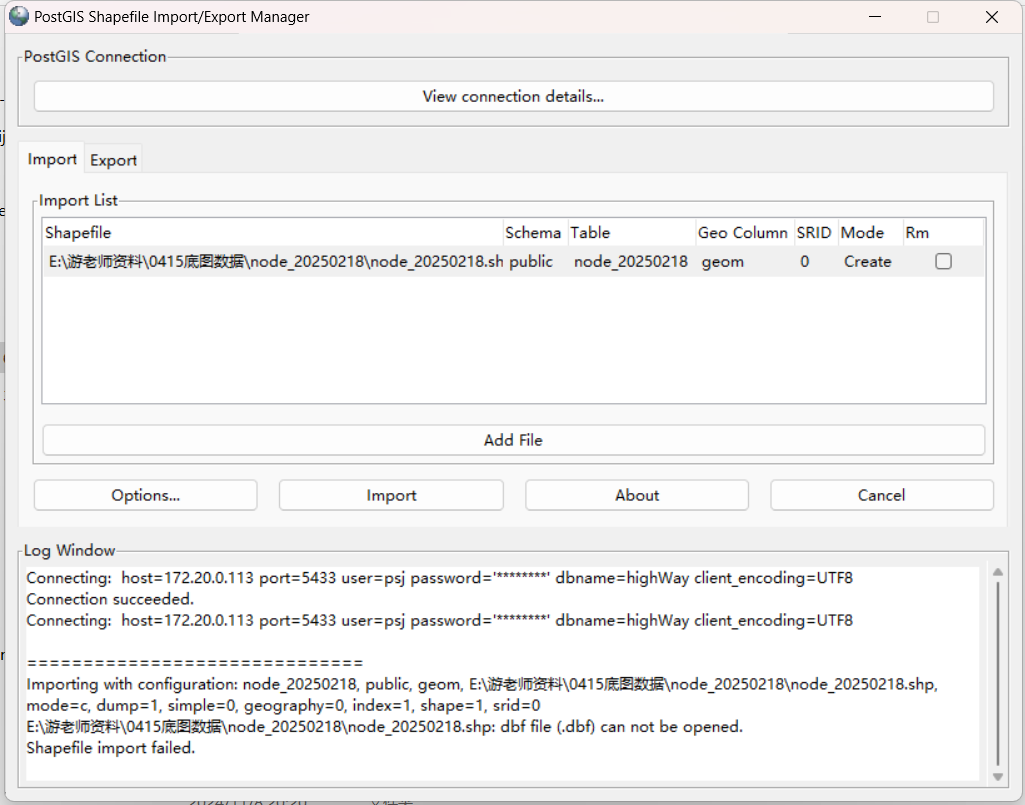Click the SRID column header

click(x=816, y=233)
